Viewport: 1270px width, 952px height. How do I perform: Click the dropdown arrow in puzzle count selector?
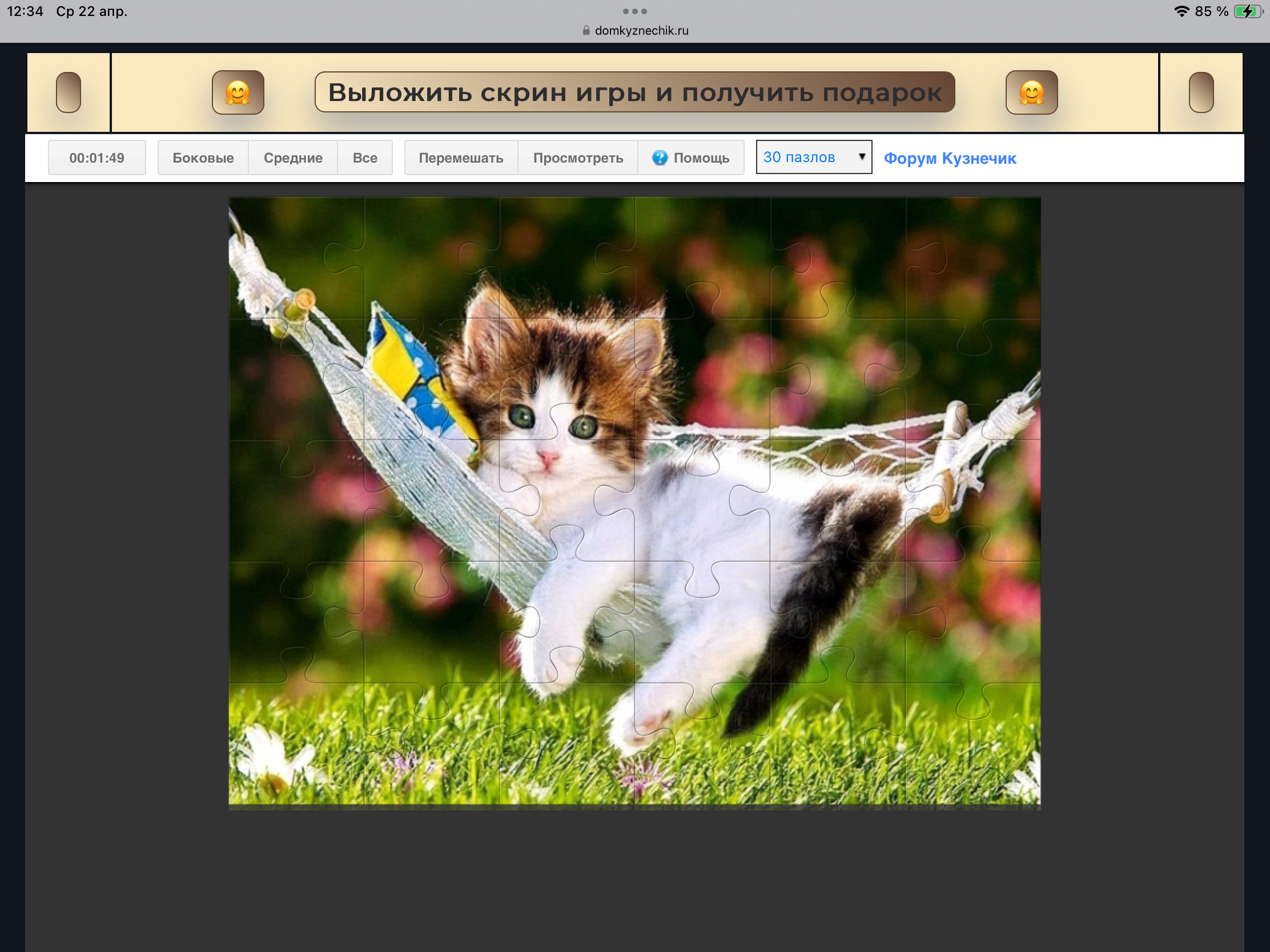[x=861, y=156]
